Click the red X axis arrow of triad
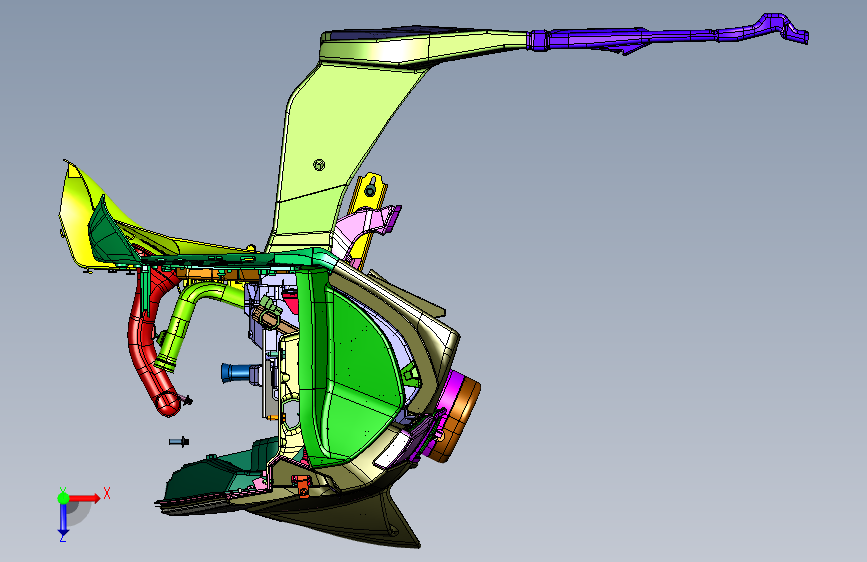 click(84, 498)
